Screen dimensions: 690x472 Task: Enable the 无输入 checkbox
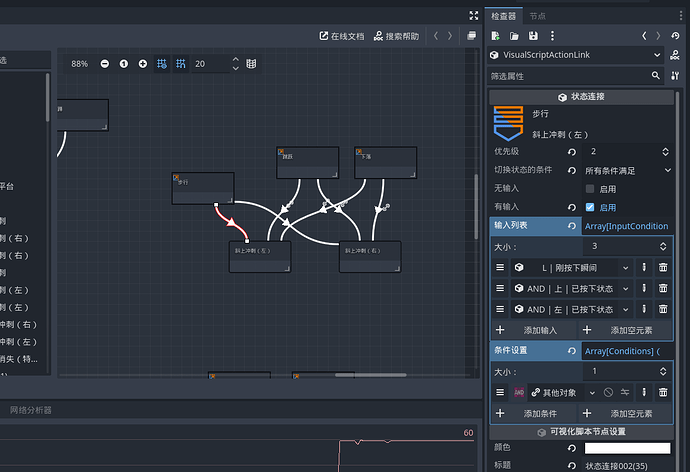coord(590,189)
